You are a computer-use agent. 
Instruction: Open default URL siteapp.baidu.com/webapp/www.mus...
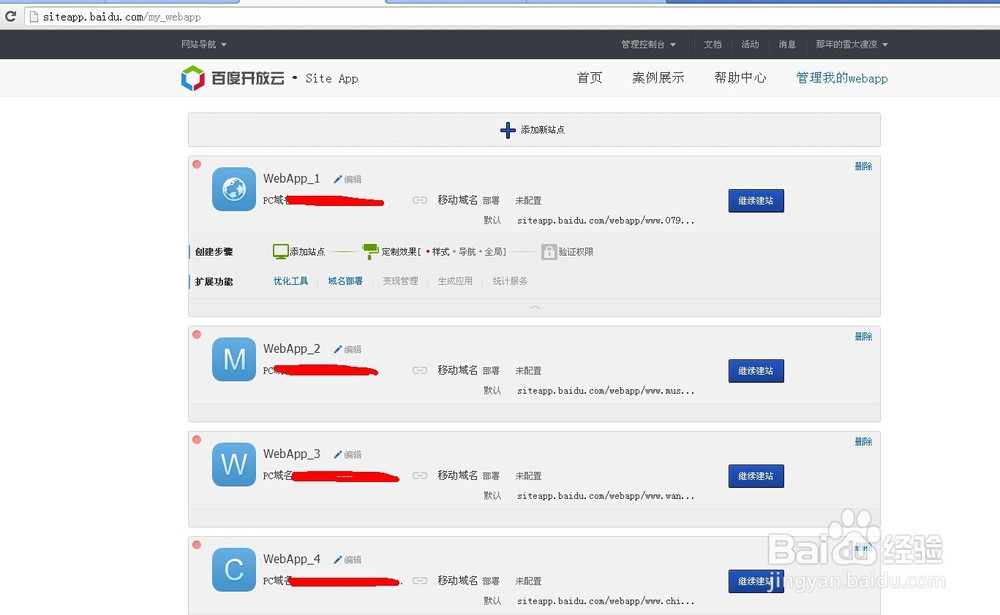point(605,390)
